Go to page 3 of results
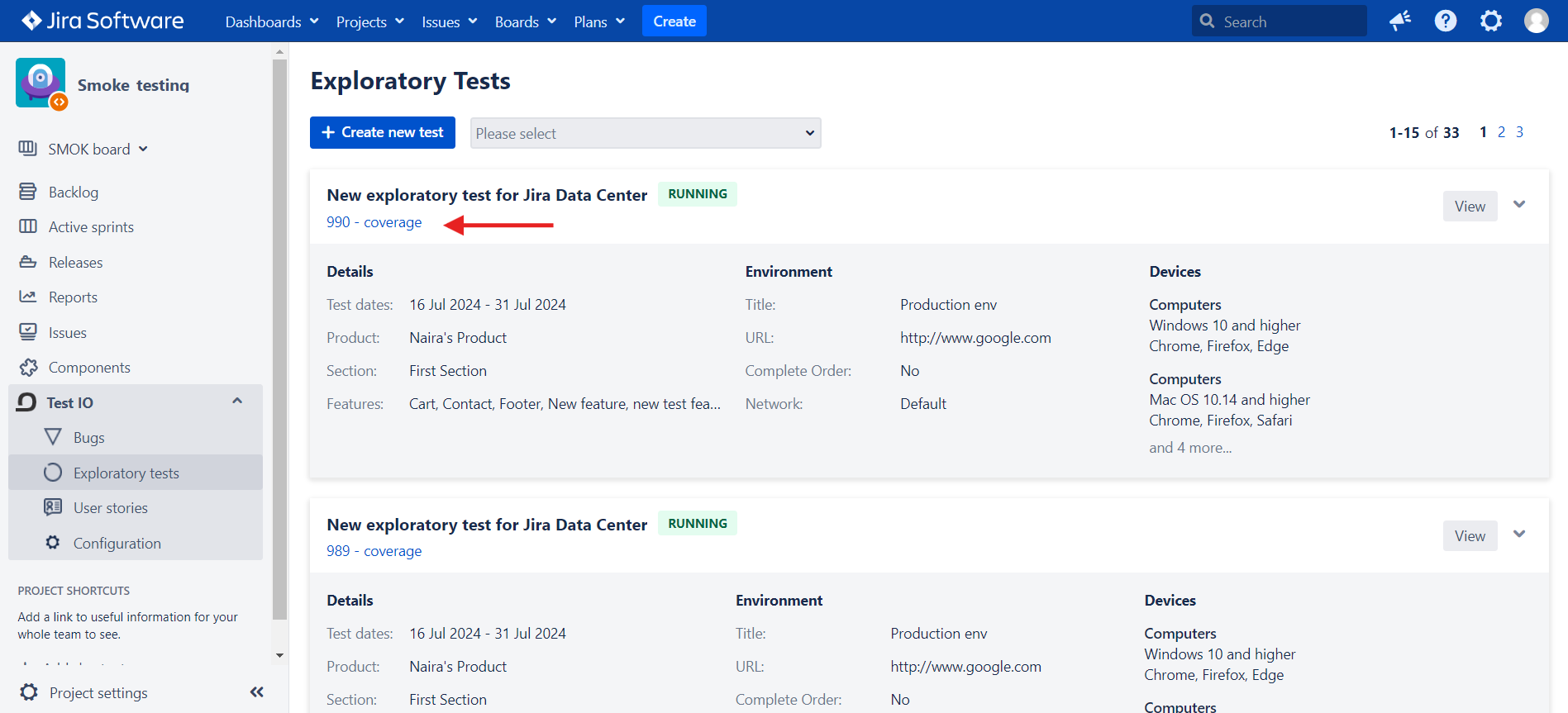 1519,132
